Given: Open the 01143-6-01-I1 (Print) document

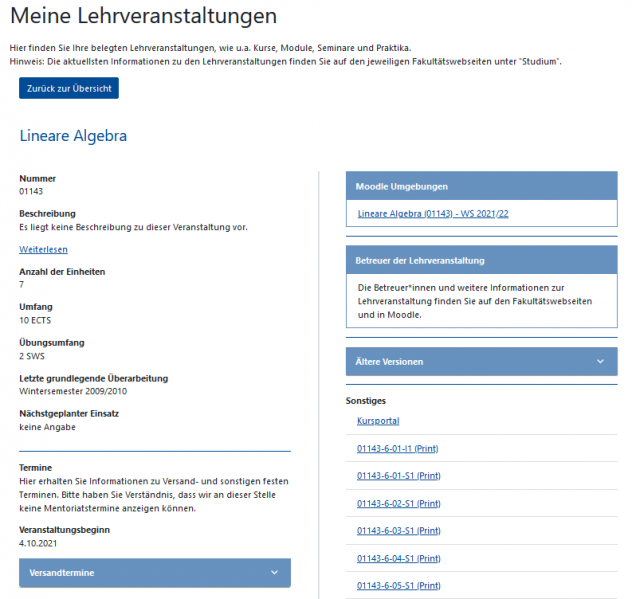Looking at the screenshot, I should tap(397, 448).
